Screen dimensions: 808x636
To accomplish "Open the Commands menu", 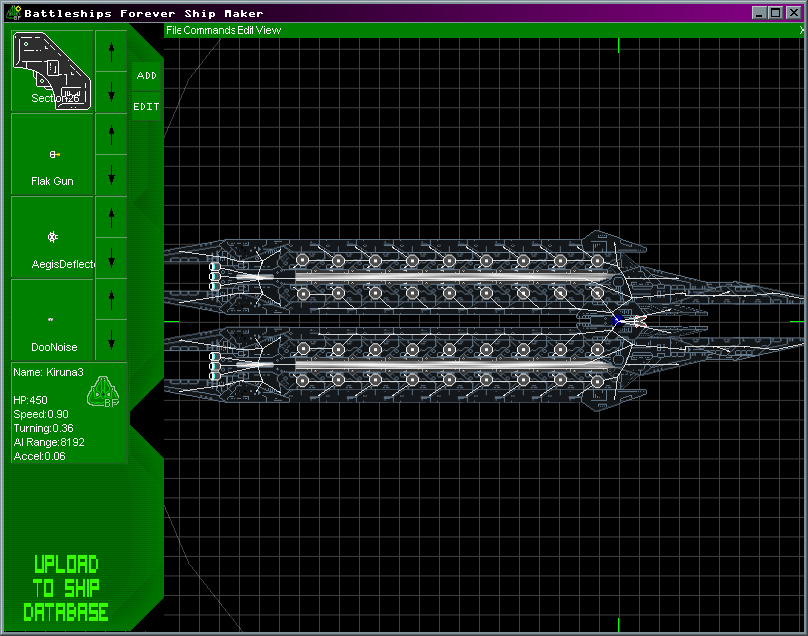I will tap(209, 30).
